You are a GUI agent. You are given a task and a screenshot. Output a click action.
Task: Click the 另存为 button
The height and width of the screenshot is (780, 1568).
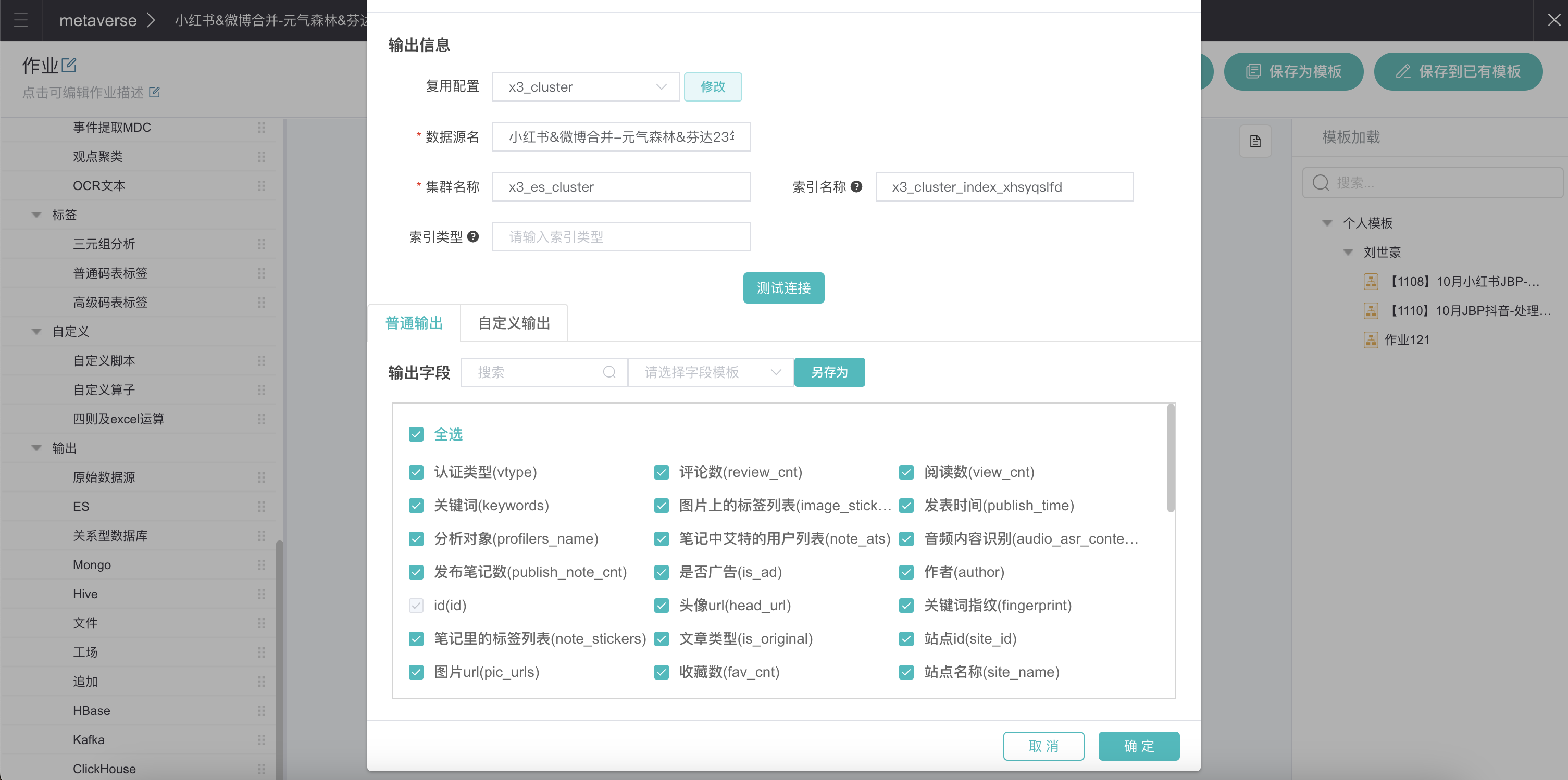click(x=830, y=372)
